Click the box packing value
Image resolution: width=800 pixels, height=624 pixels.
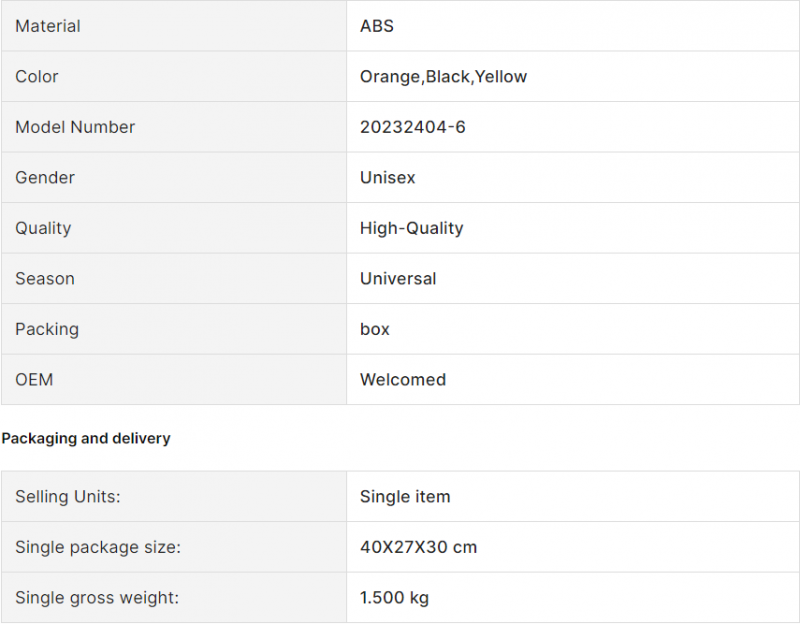(x=375, y=329)
